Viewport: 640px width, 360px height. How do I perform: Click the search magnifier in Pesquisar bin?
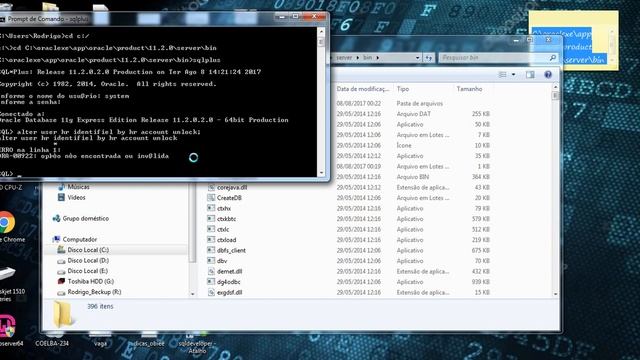pyautogui.click(x=553, y=58)
